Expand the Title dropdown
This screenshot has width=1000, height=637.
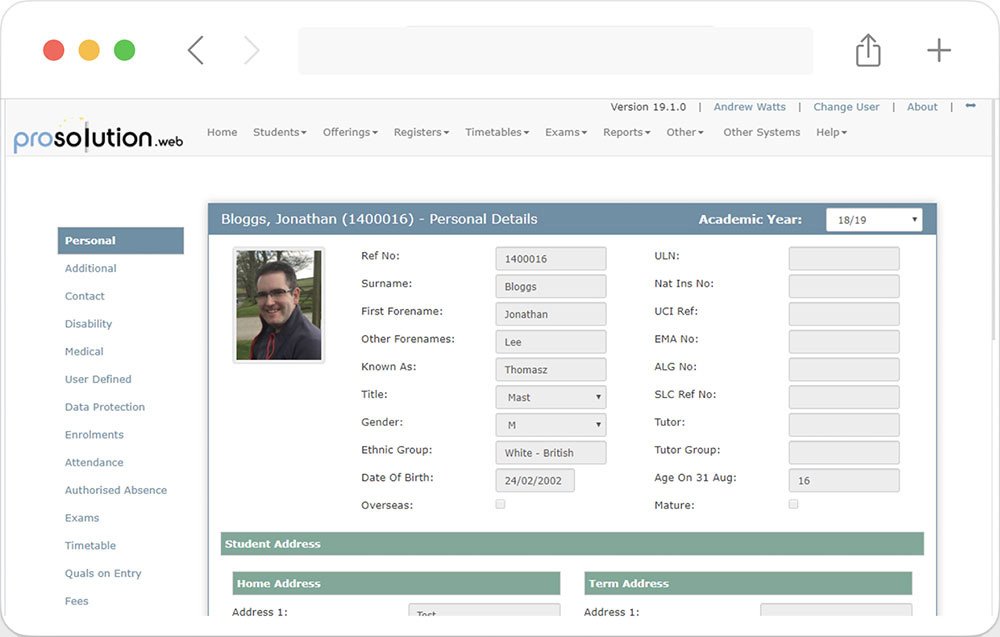click(x=550, y=397)
